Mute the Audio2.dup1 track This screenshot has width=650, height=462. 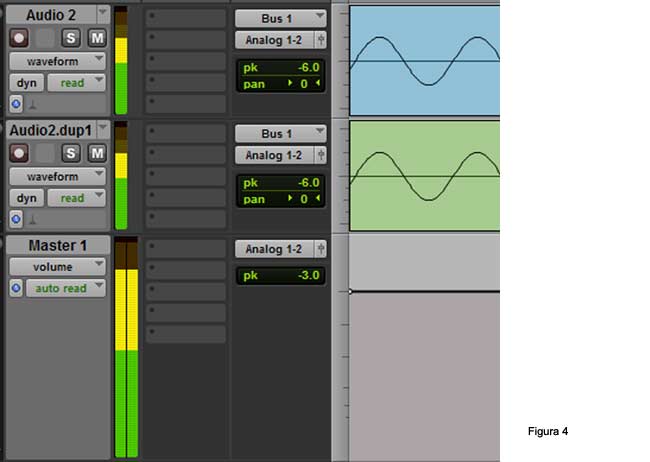97,153
